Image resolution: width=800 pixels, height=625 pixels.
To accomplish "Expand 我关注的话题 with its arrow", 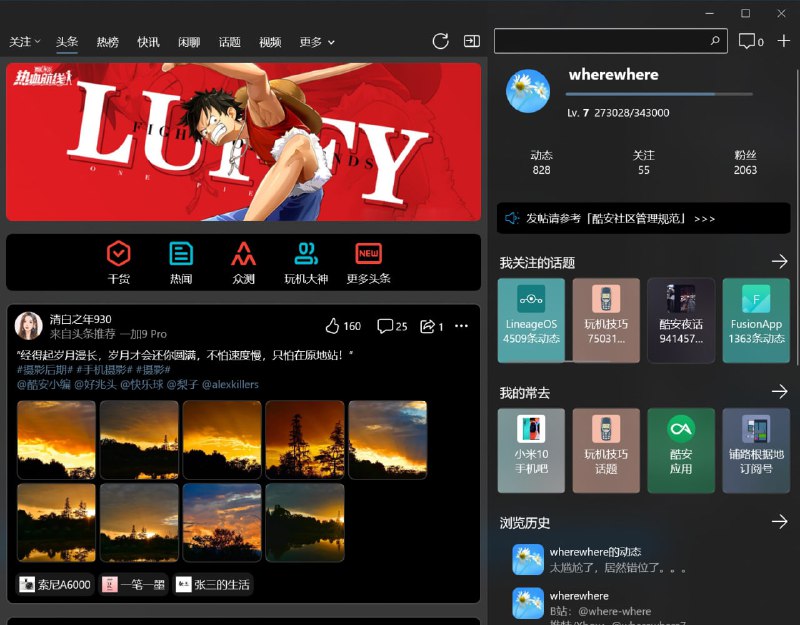I will pyautogui.click(x=779, y=261).
